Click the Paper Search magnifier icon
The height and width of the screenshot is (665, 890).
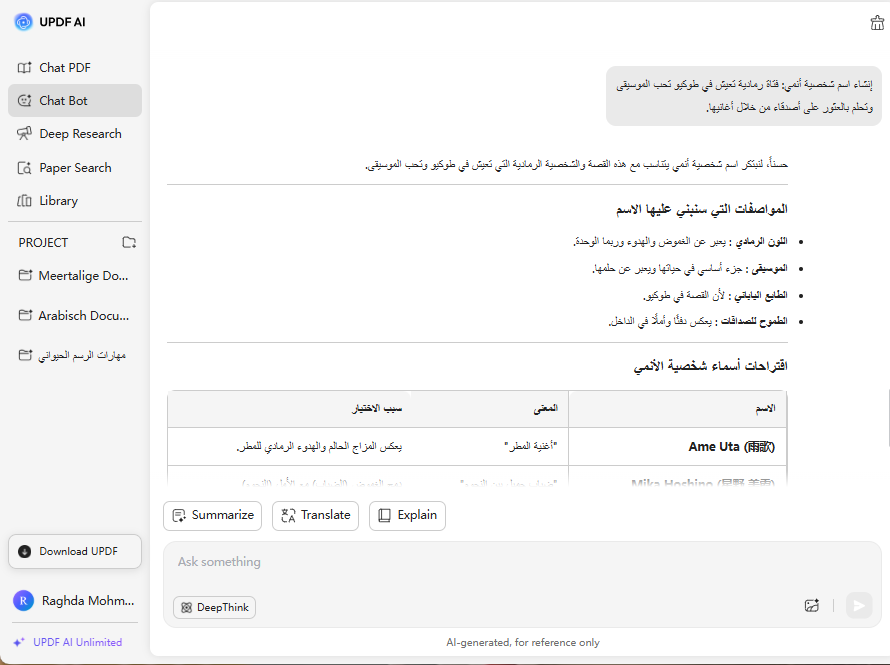click(24, 168)
